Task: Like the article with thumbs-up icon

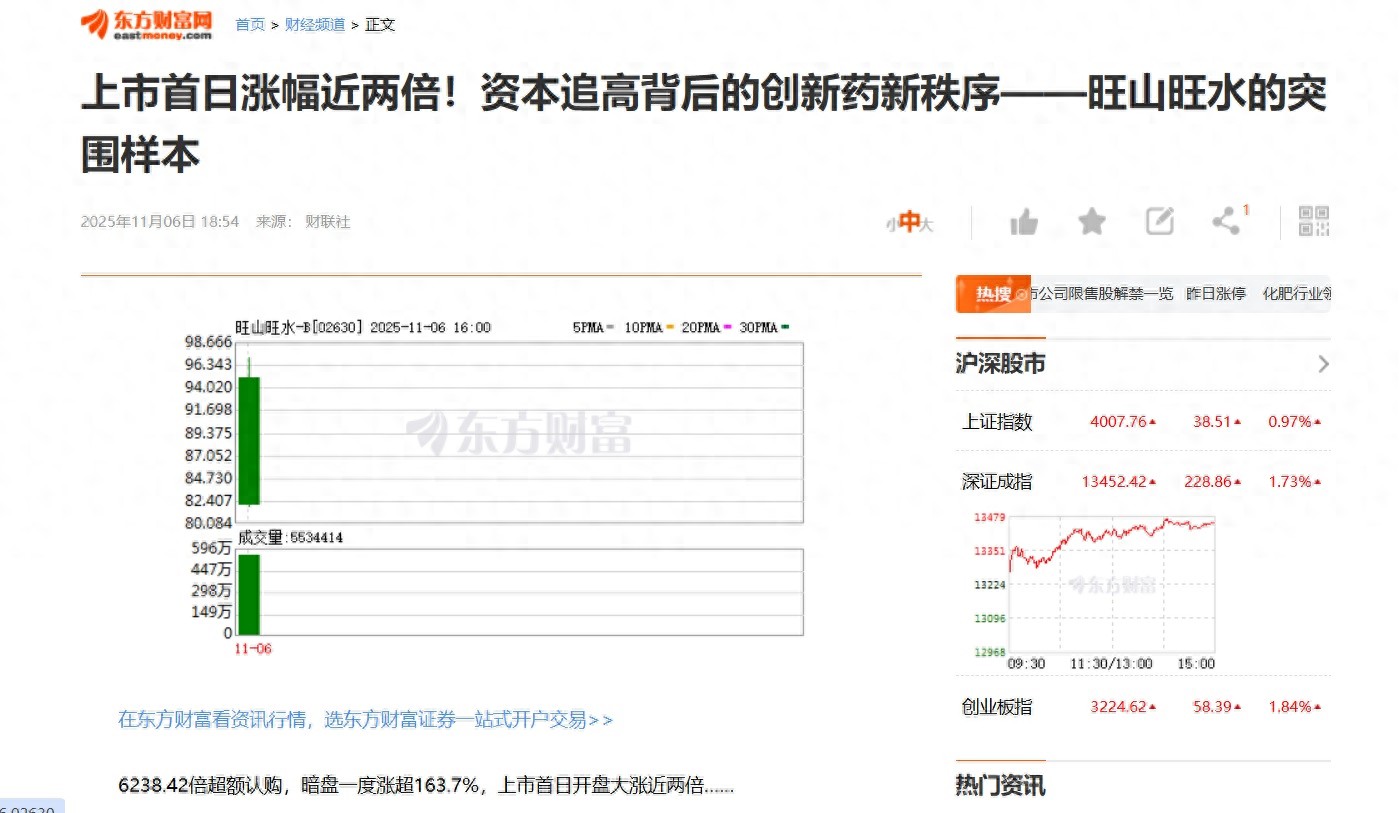Action: (1024, 222)
